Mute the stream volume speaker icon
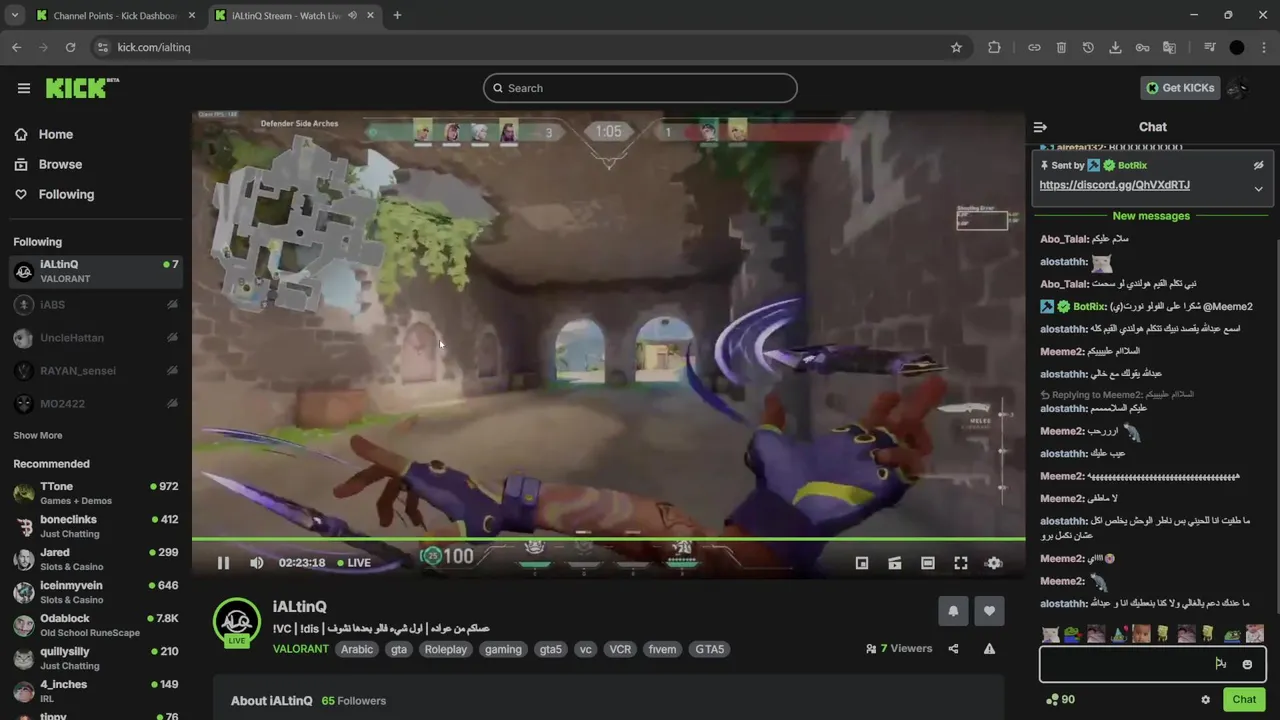This screenshot has width=1280, height=720. pos(257,563)
